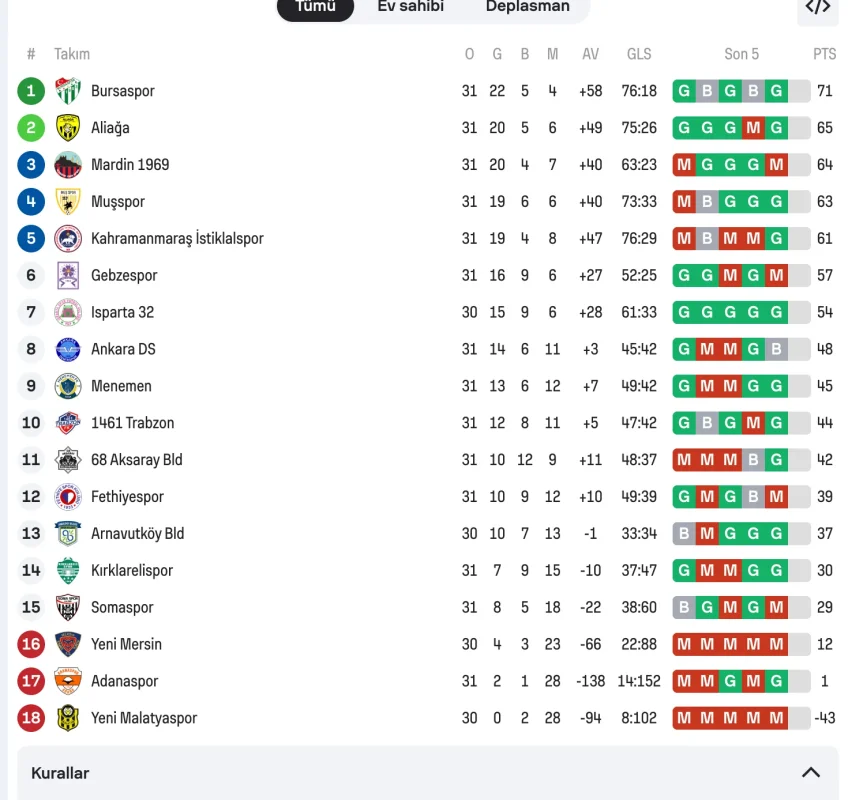Click the Mardin 1969 club crest

click(67, 165)
